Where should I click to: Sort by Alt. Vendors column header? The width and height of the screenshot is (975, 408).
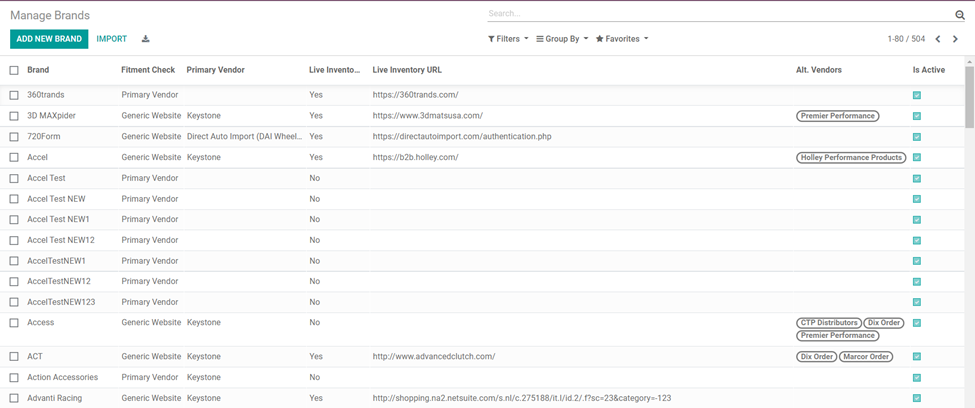click(x=818, y=70)
